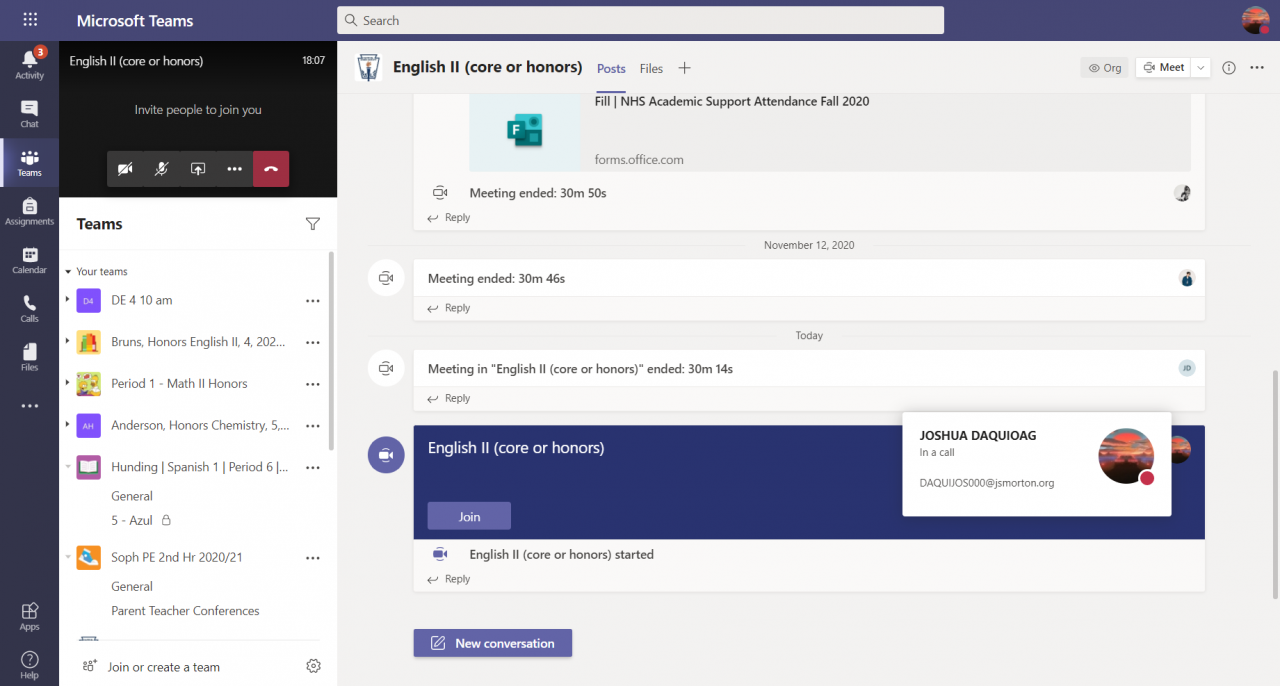This screenshot has width=1280, height=686.
Task: Open Parent Teacher Conferences channel
Action: (185, 611)
